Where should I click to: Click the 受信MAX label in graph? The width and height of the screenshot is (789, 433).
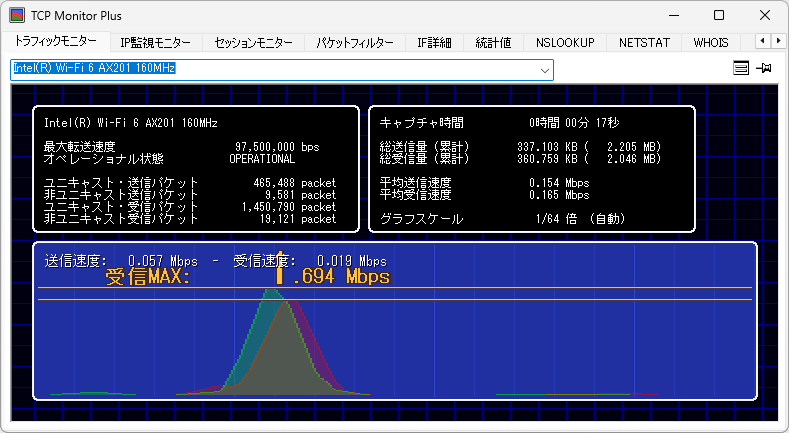pos(147,277)
